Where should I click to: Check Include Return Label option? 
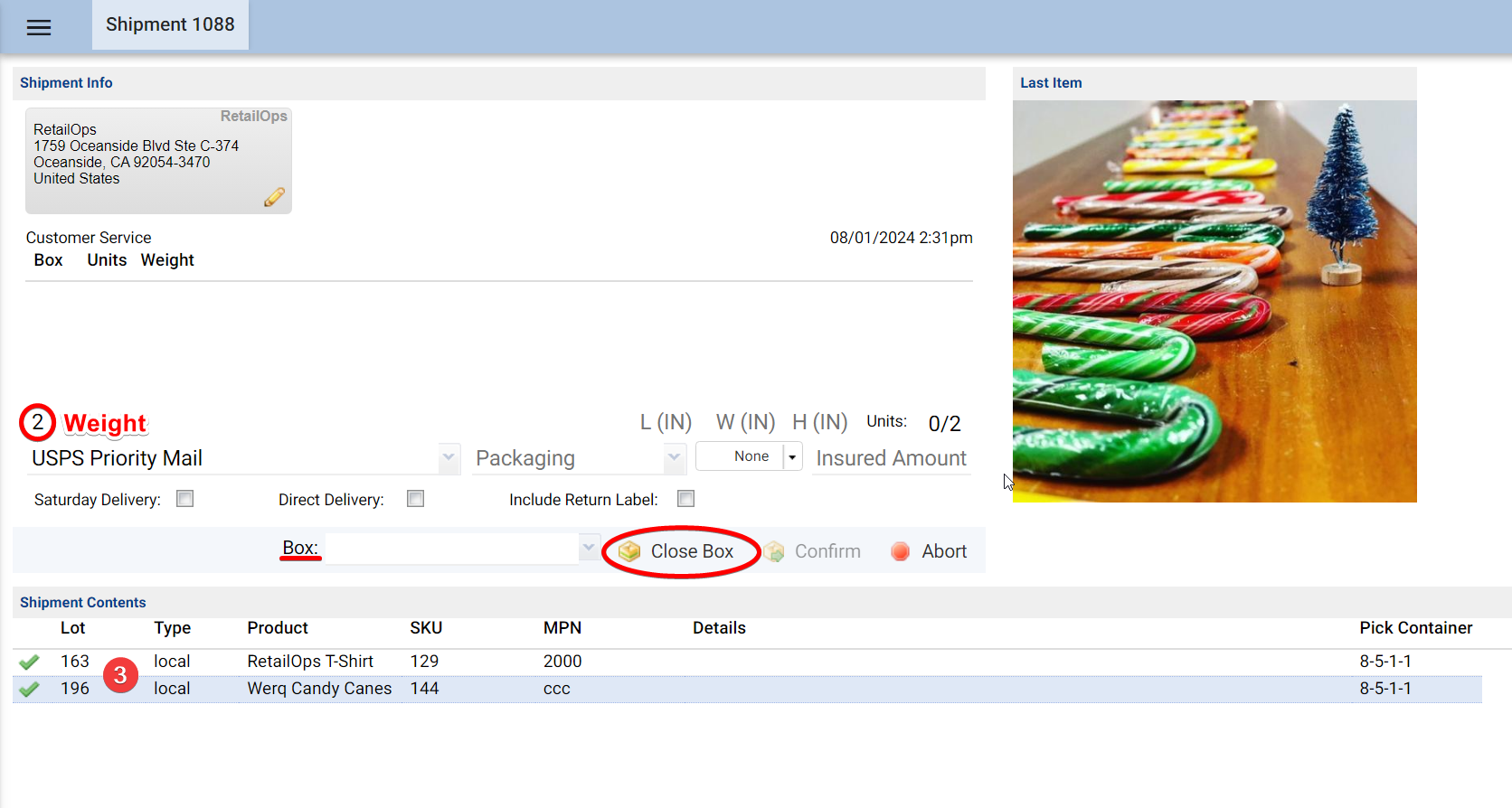686,499
